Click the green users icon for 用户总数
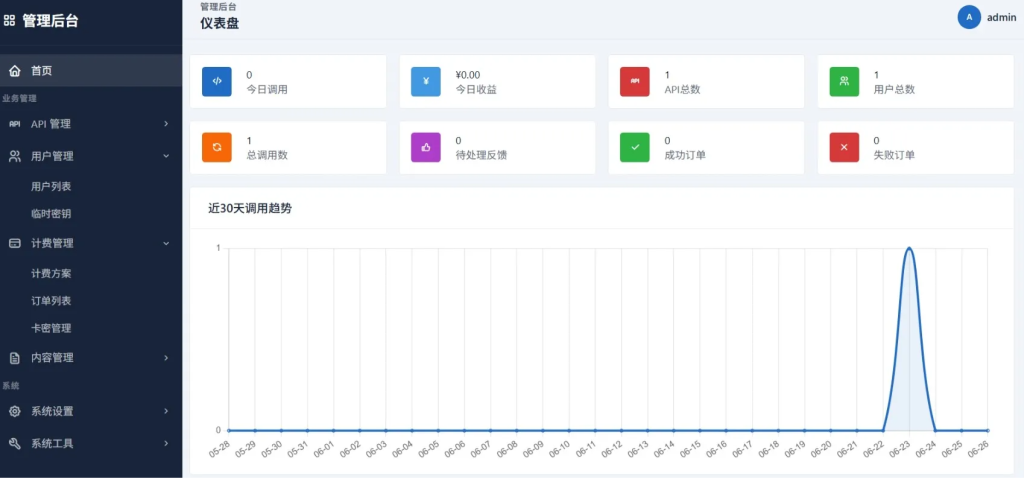 coord(844,82)
